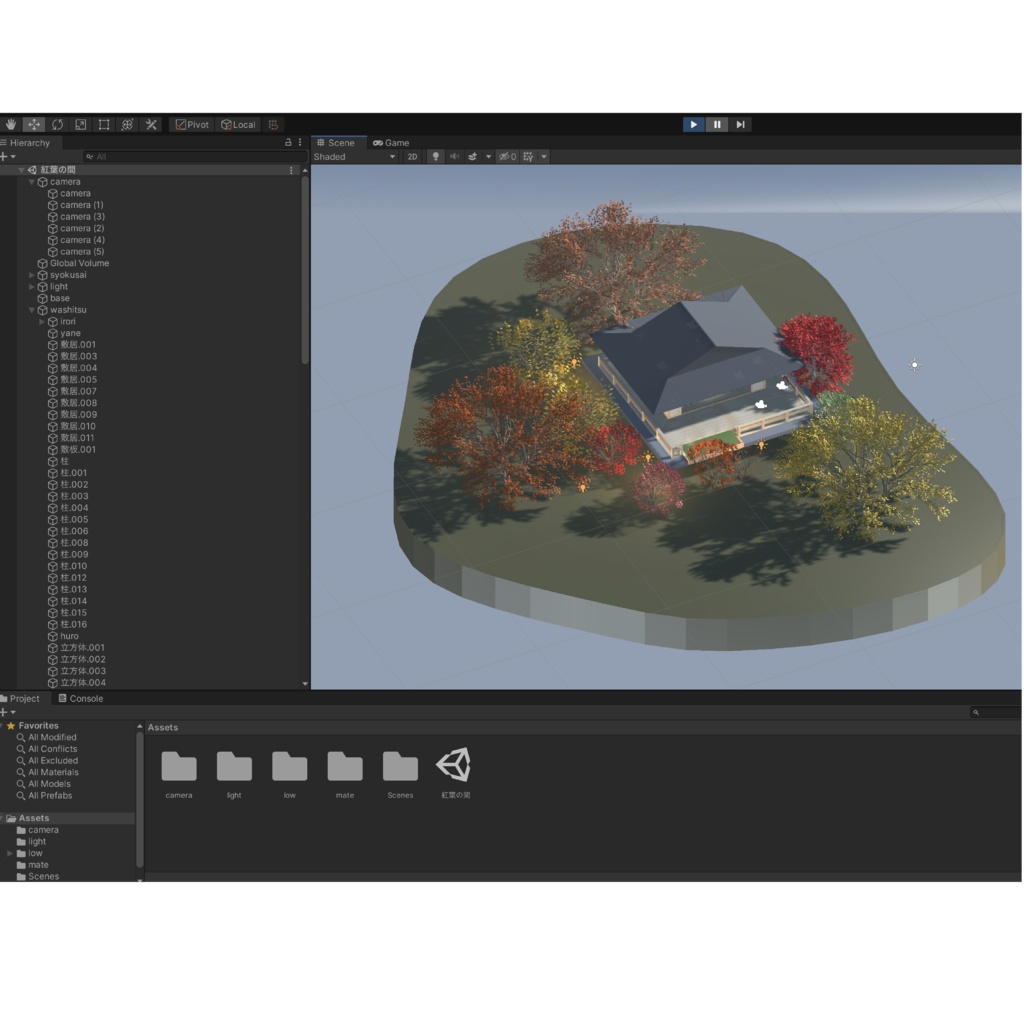The width and height of the screenshot is (1024, 1024).
Task: Select the Rect tool
Action: 104,124
